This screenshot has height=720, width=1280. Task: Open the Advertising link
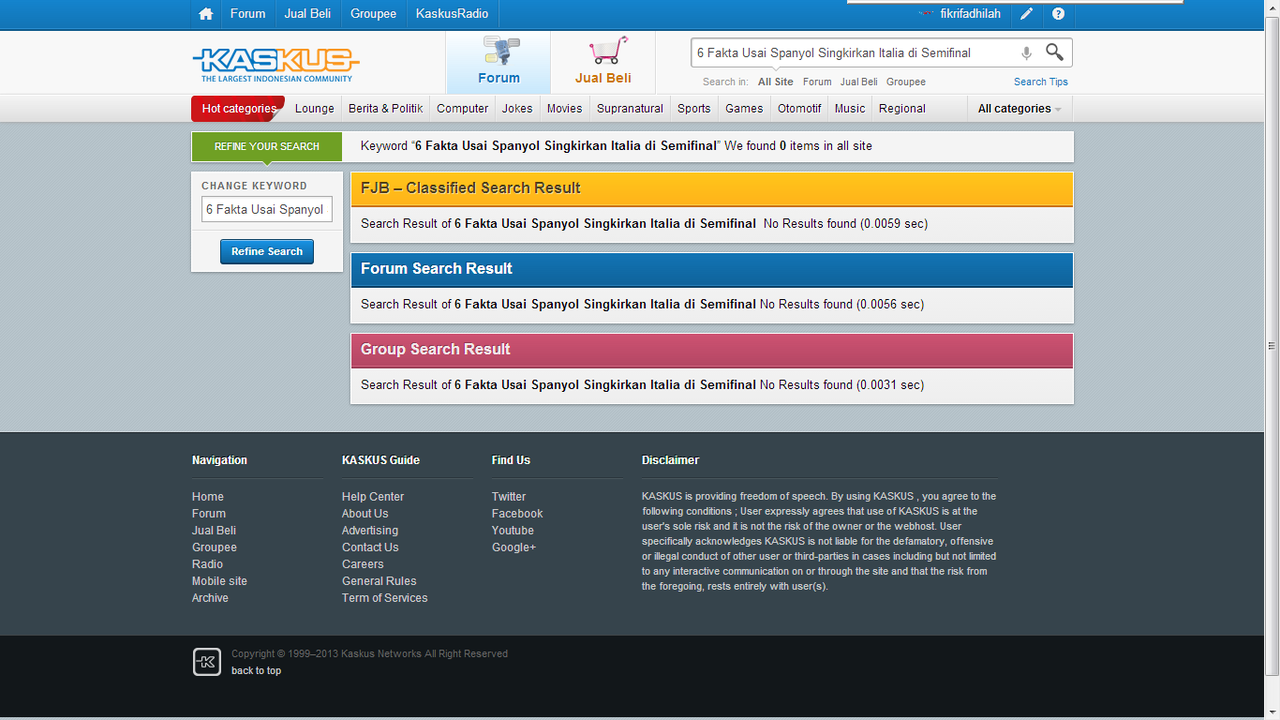[370, 531]
